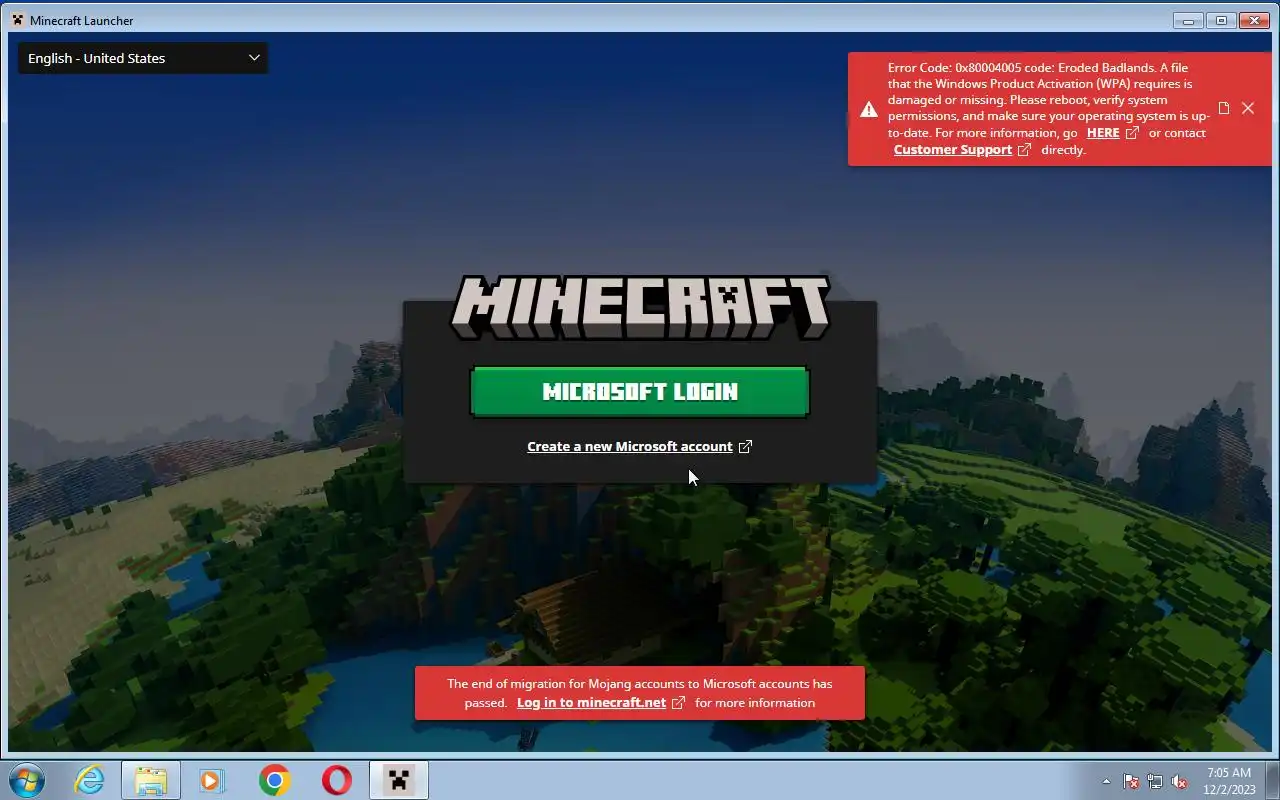This screenshot has height=800, width=1280.
Task: Click the external-link icon after the HERE link
Action: [x=1132, y=132]
